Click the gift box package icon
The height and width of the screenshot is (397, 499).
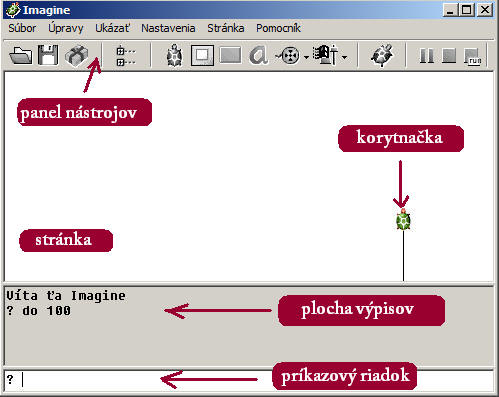77,55
